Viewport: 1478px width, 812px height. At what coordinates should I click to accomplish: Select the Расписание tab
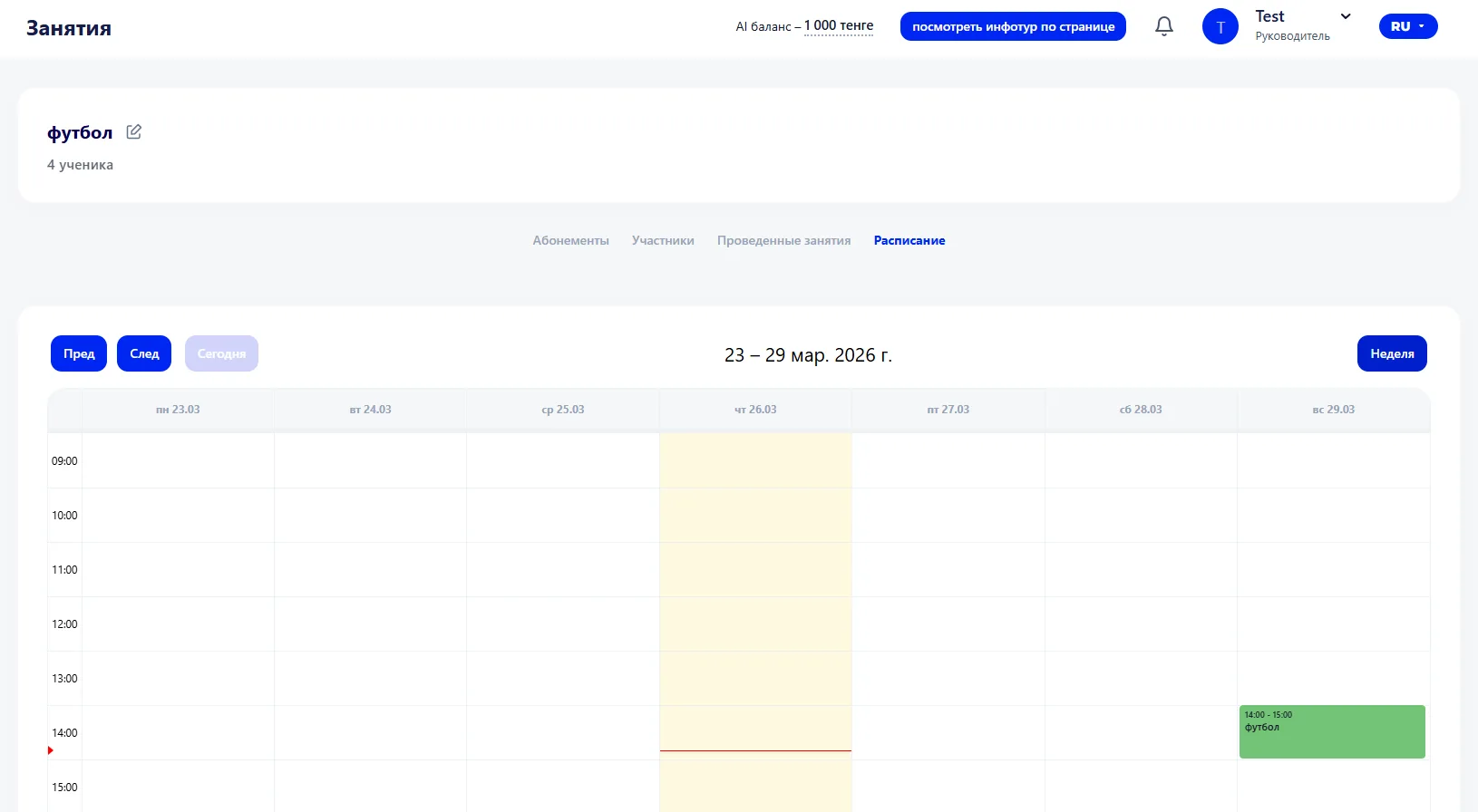(909, 240)
